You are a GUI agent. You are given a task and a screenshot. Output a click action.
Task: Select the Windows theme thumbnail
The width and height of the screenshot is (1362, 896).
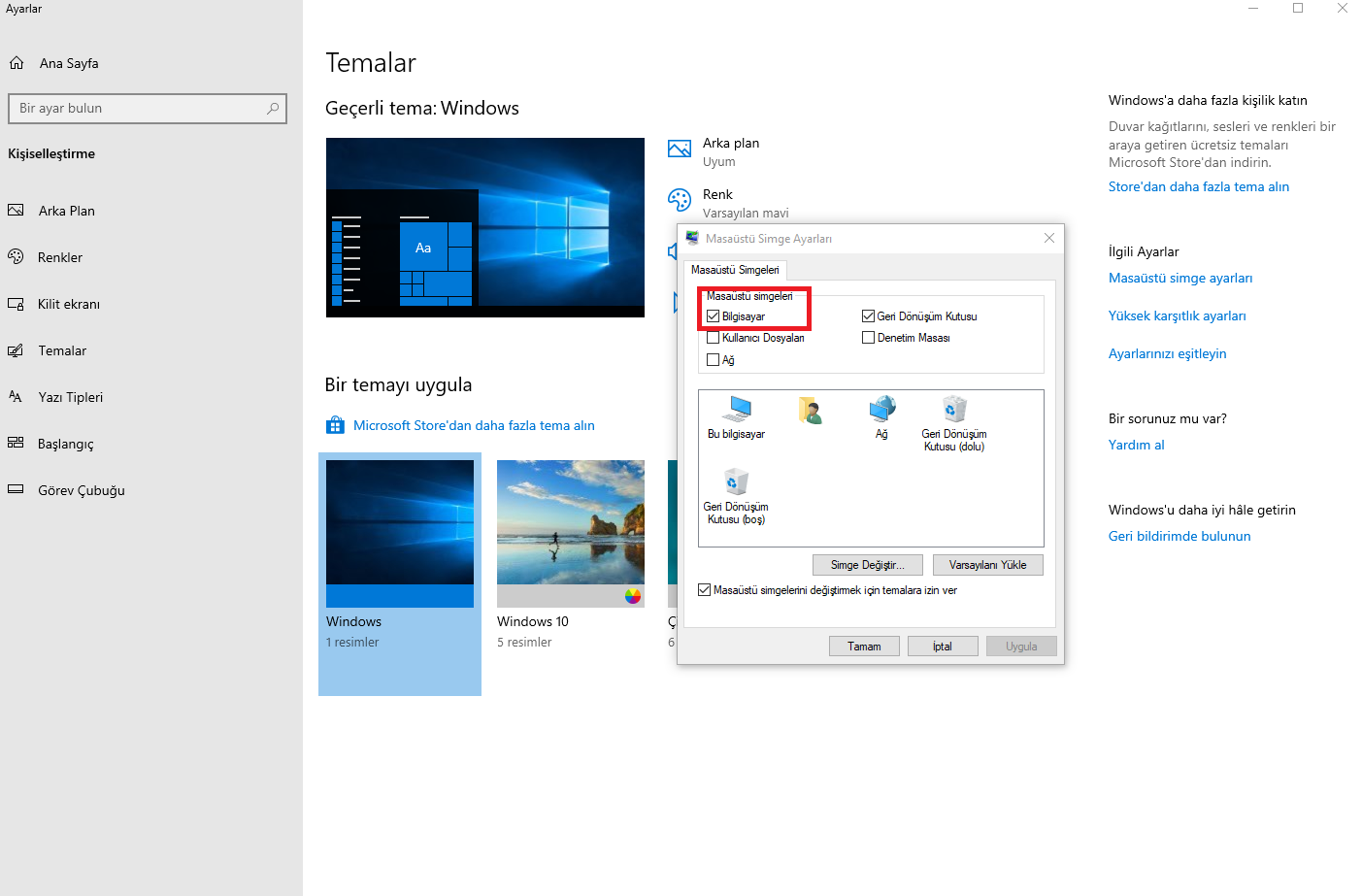[400, 534]
